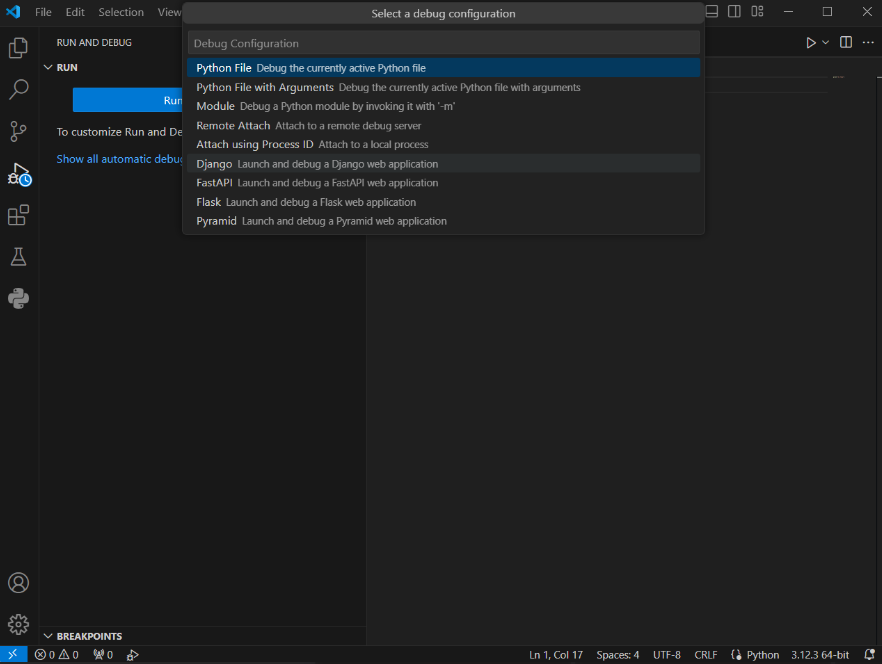Open Customize Layout icon in title bar
Viewport: 882px width, 664px height.
click(x=757, y=11)
